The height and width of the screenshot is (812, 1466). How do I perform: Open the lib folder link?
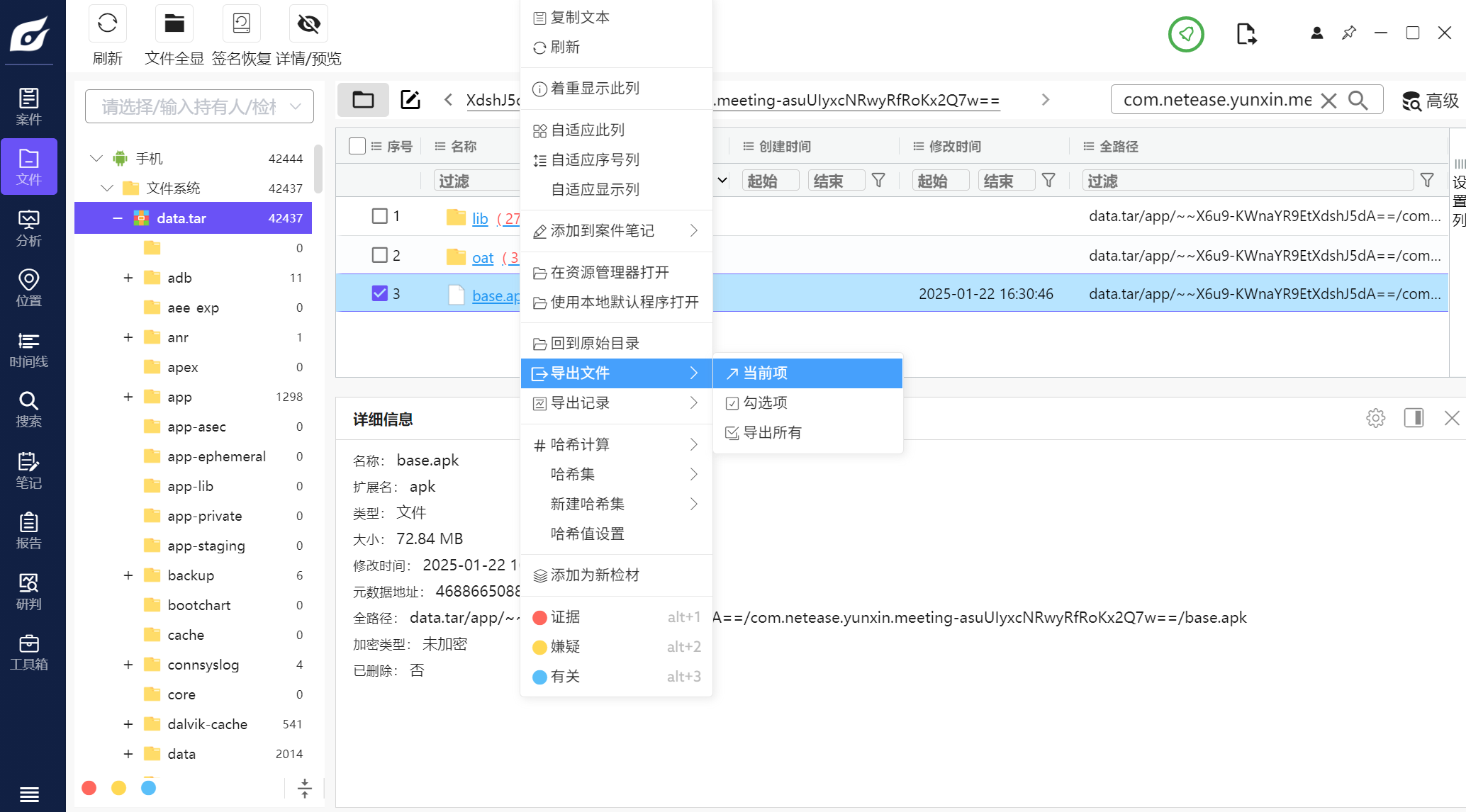(480, 218)
